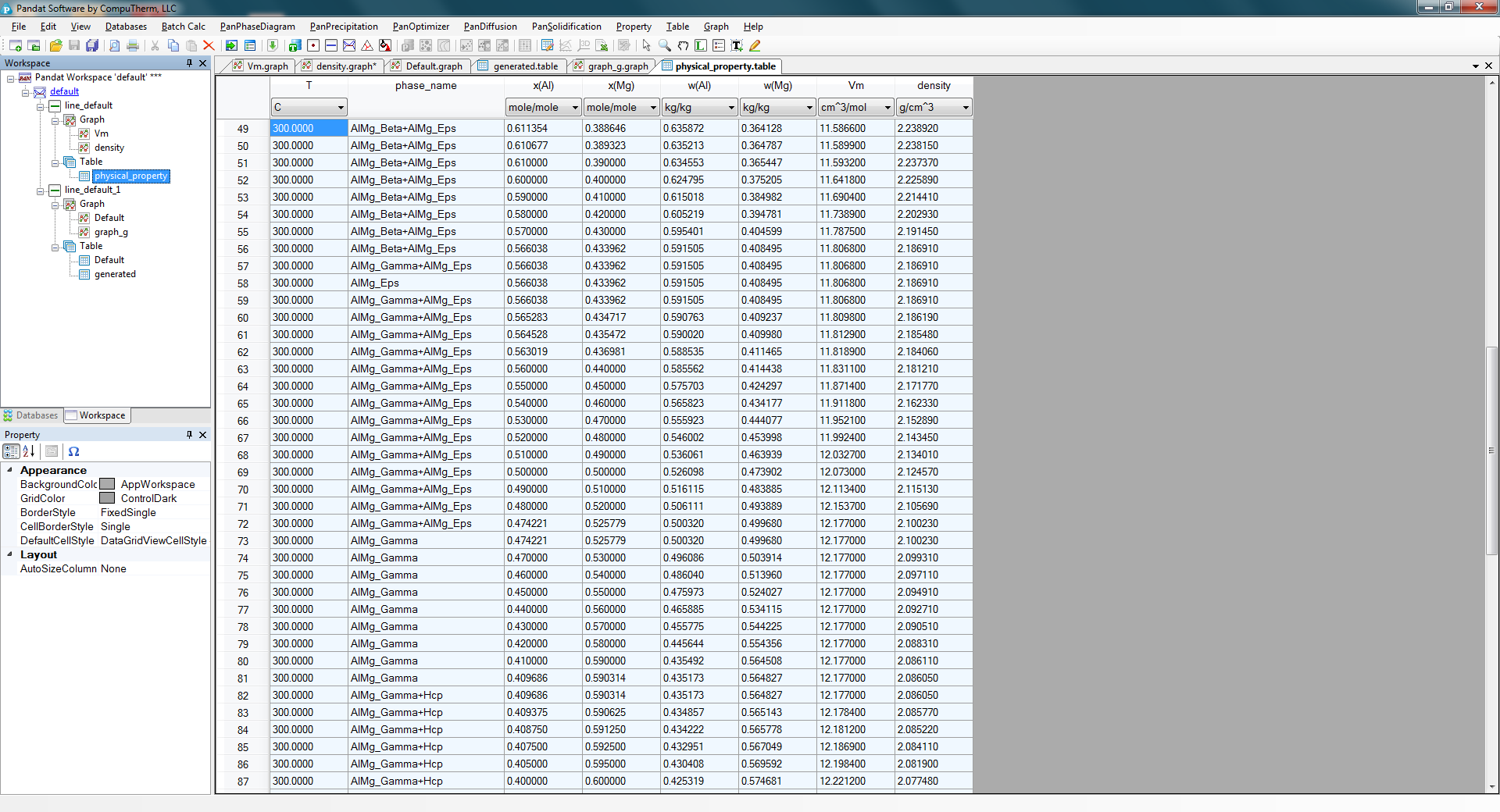This screenshot has height=812, width=1500.
Task: Click the Open folder toolbar icon
Action: coord(55,46)
